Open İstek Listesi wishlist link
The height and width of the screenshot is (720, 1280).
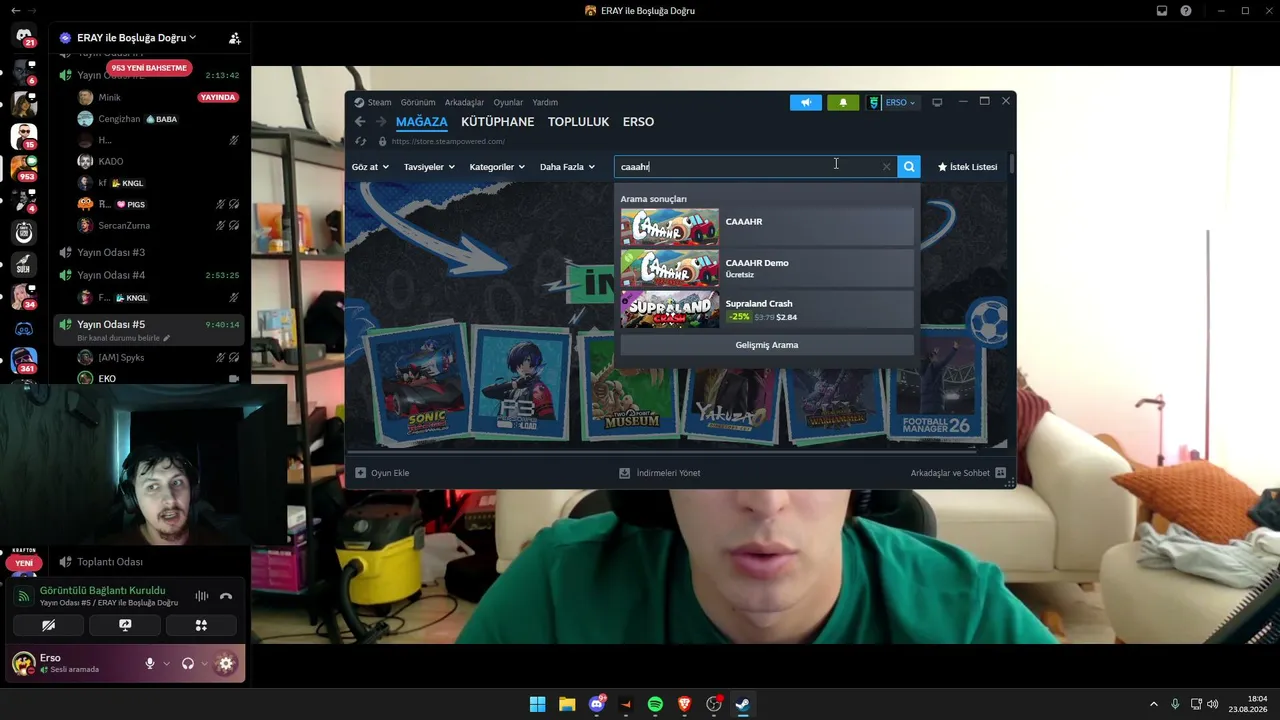point(967,167)
